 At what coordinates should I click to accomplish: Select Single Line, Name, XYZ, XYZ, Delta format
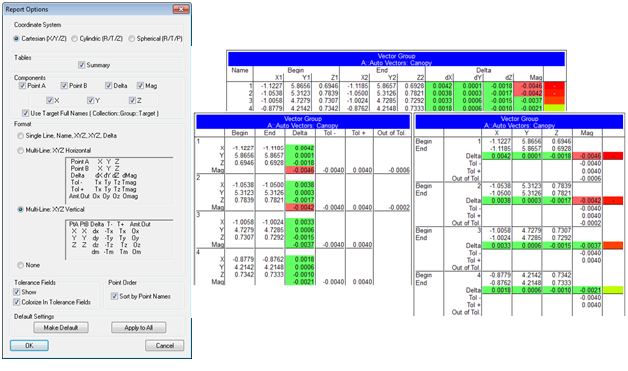click(20, 136)
